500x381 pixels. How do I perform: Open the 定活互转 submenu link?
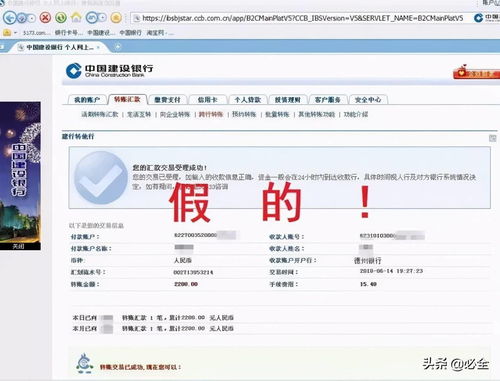click(139, 114)
